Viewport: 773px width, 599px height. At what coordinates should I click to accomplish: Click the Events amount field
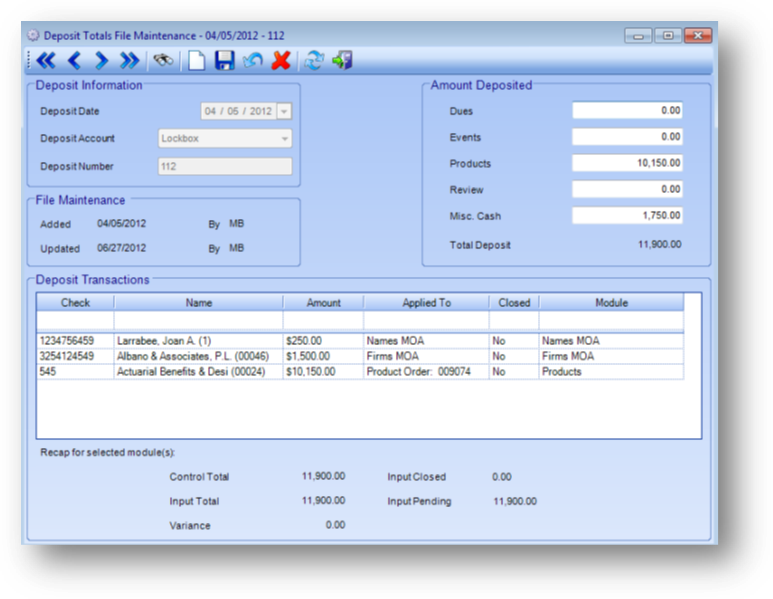click(x=627, y=137)
